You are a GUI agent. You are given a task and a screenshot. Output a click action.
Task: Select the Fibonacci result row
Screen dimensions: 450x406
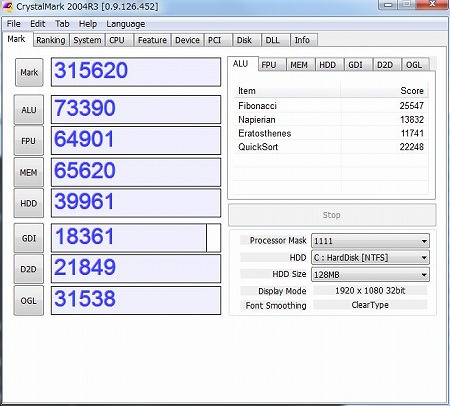331,106
